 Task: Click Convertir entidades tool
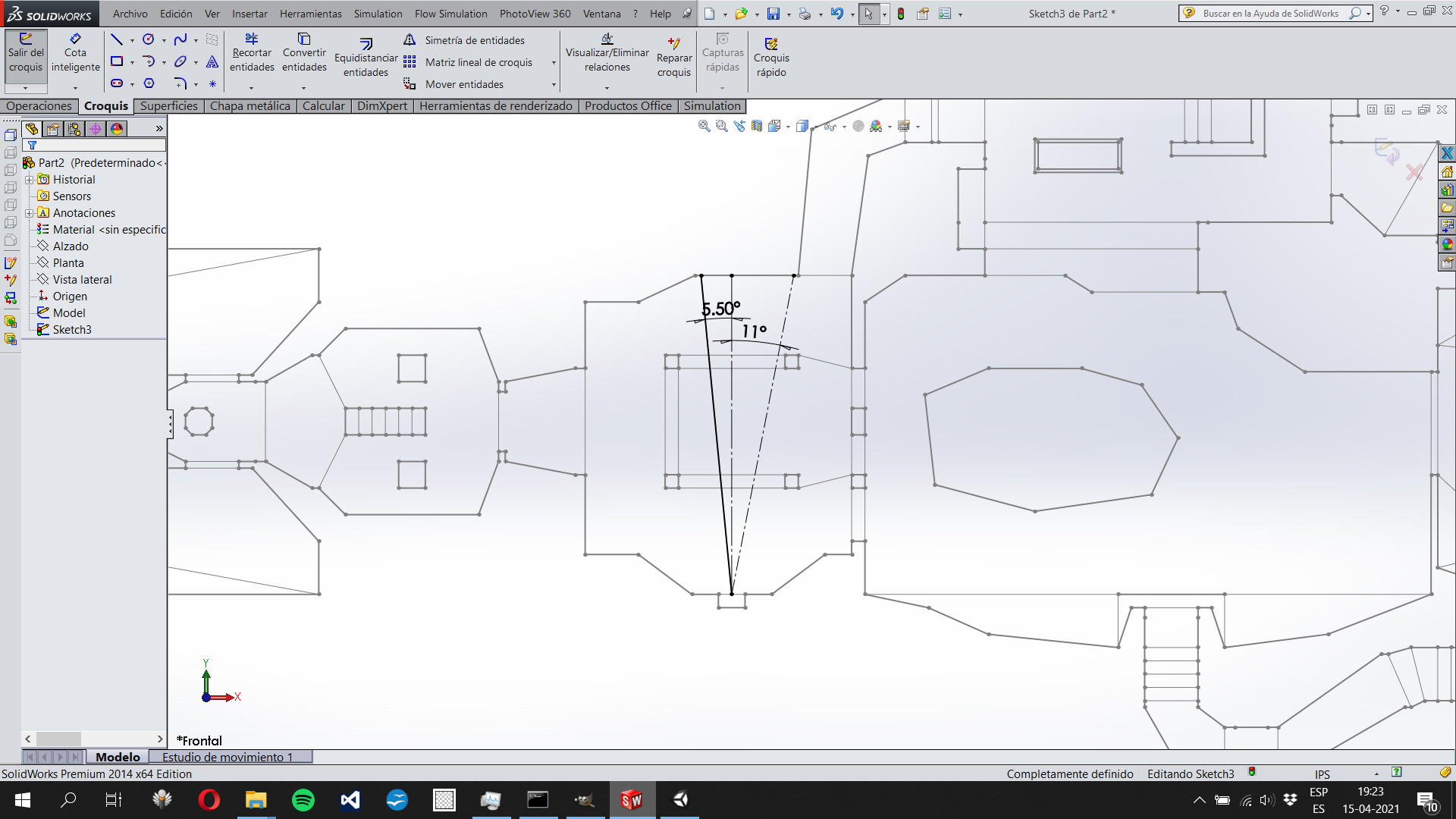coord(304,53)
